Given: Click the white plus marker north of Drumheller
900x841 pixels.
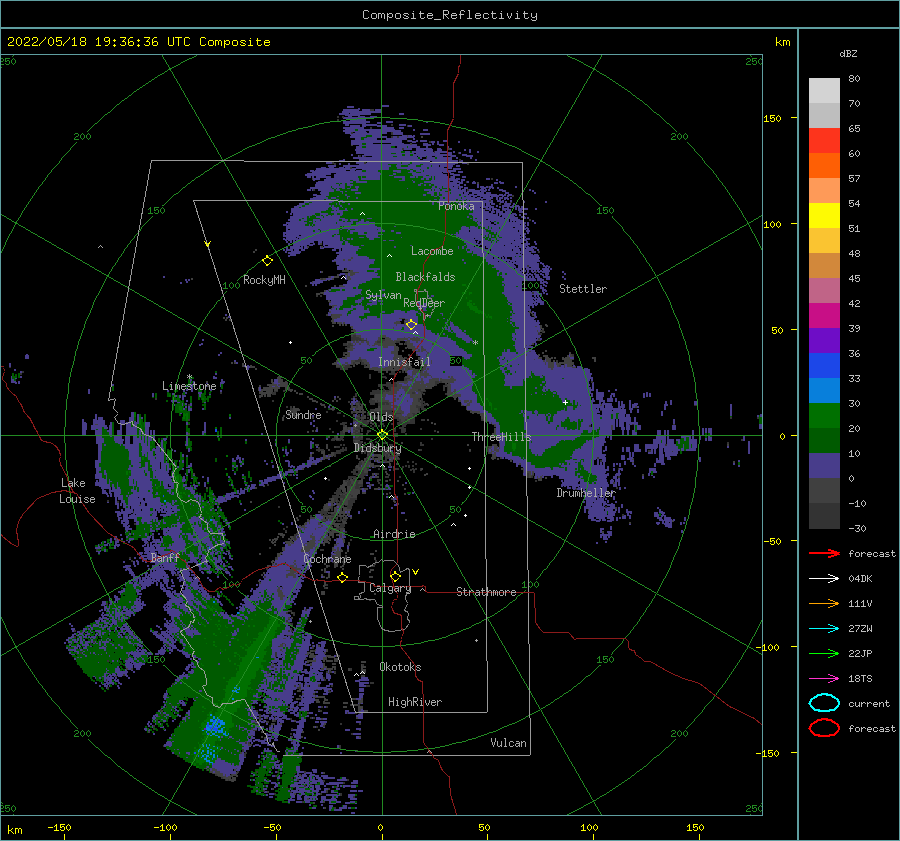Looking at the screenshot, I should coord(565,402).
